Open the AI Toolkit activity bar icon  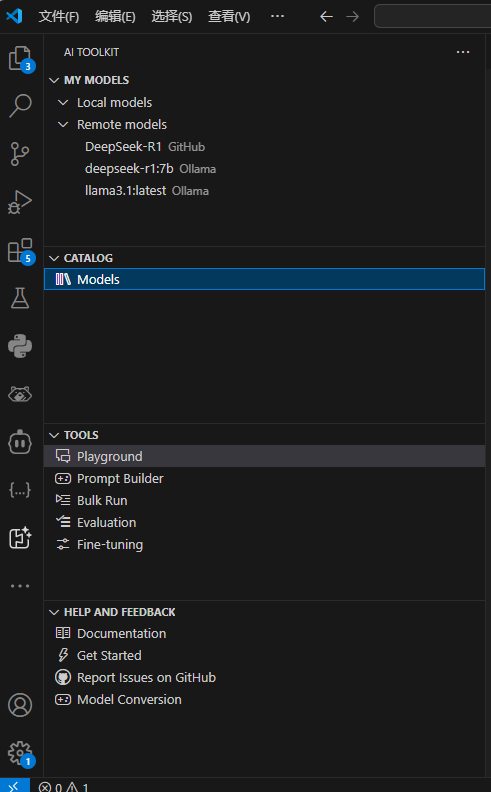click(x=20, y=538)
